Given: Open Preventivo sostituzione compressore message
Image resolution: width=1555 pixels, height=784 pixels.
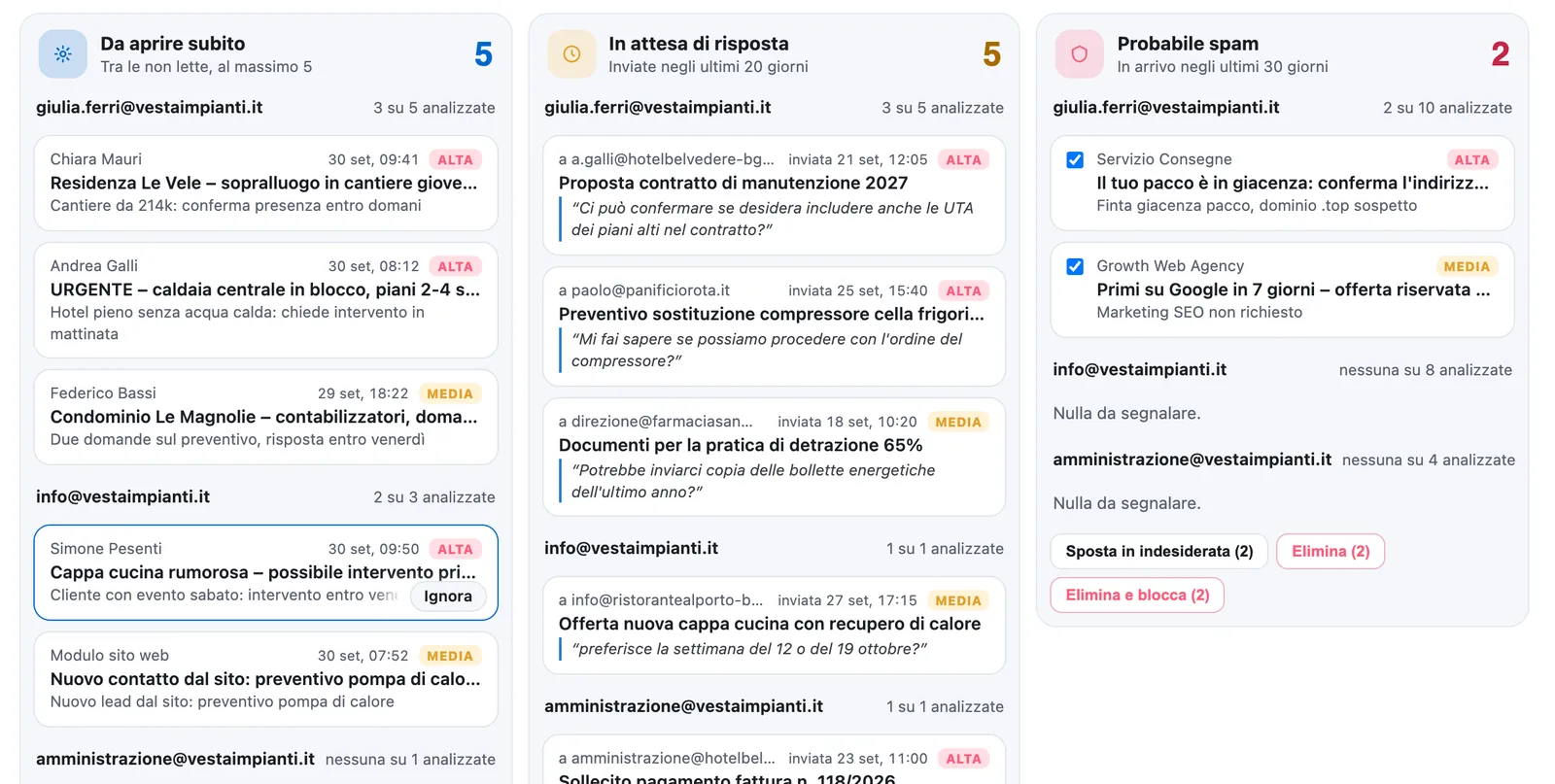Looking at the screenshot, I should tap(774, 326).
